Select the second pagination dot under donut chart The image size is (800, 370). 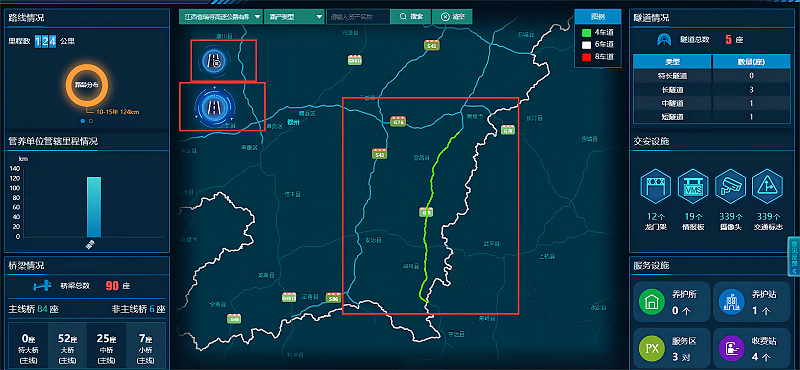click(91, 121)
